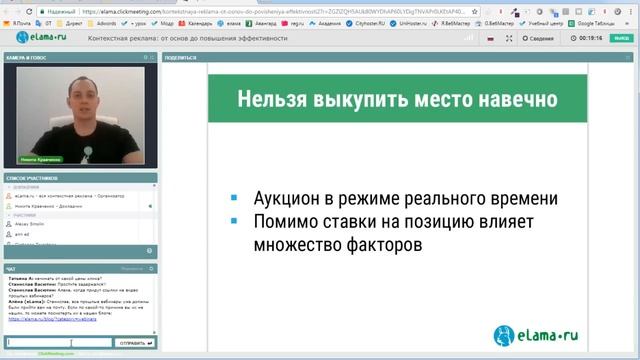Send chat message with Отправить button

click(135, 343)
